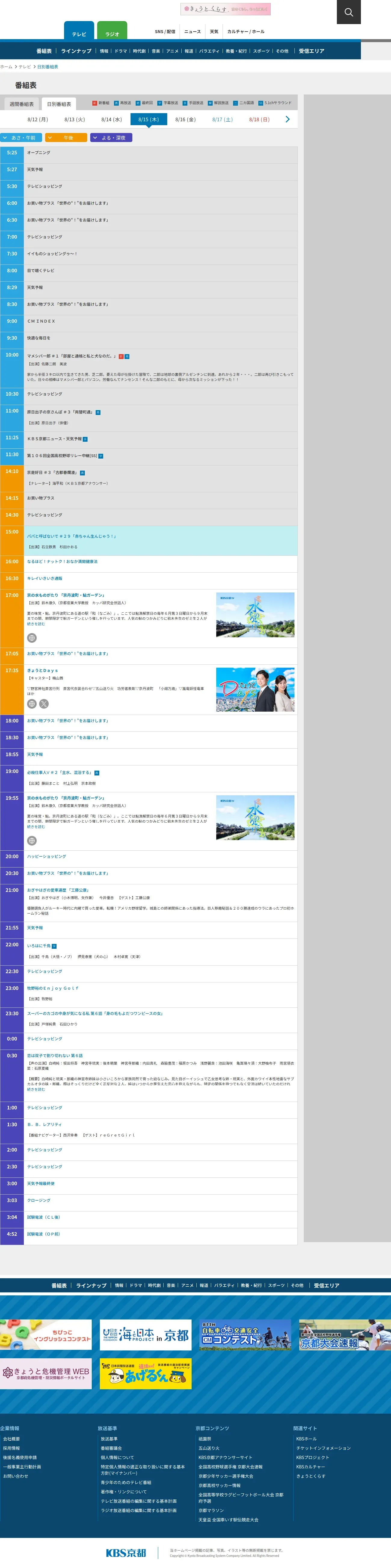391x1568 pixels.
Task: Jump to あさ・午前 time section
Action: point(21,138)
